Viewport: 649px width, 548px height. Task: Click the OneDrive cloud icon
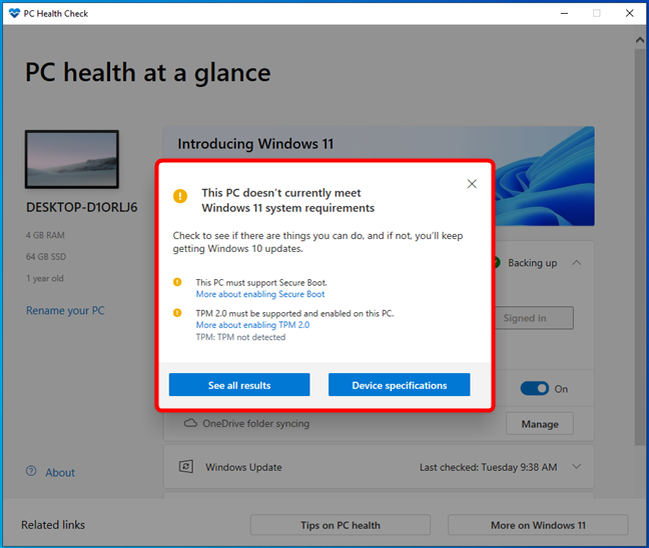(x=190, y=423)
